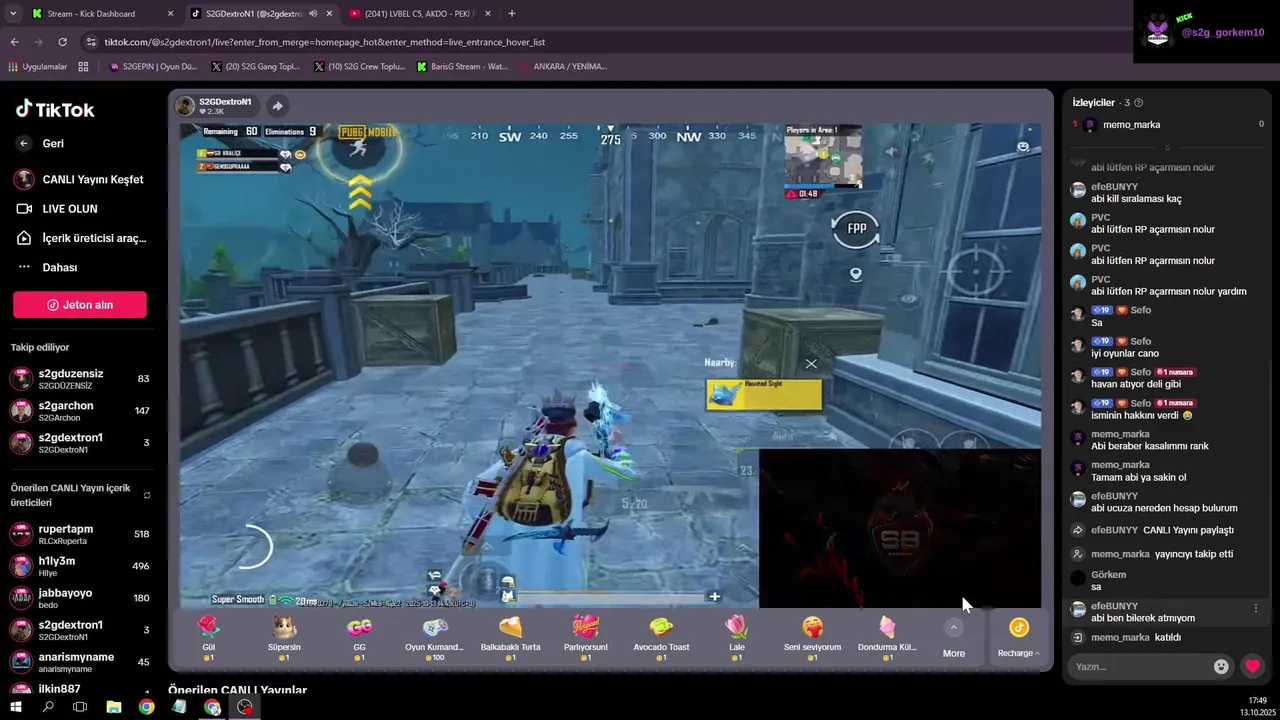Send the Lale tulip gift
Viewport: 1280px width, 720px height.
click(x=737, y=637)
